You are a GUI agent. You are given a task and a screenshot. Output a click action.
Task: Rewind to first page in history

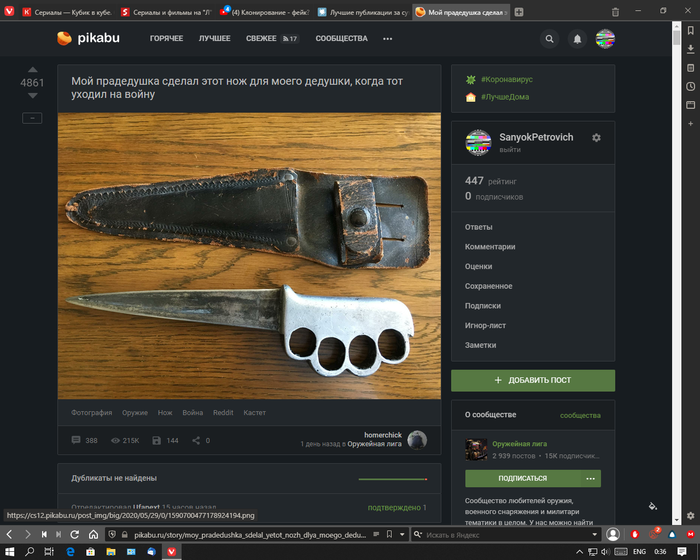(44, 534)
